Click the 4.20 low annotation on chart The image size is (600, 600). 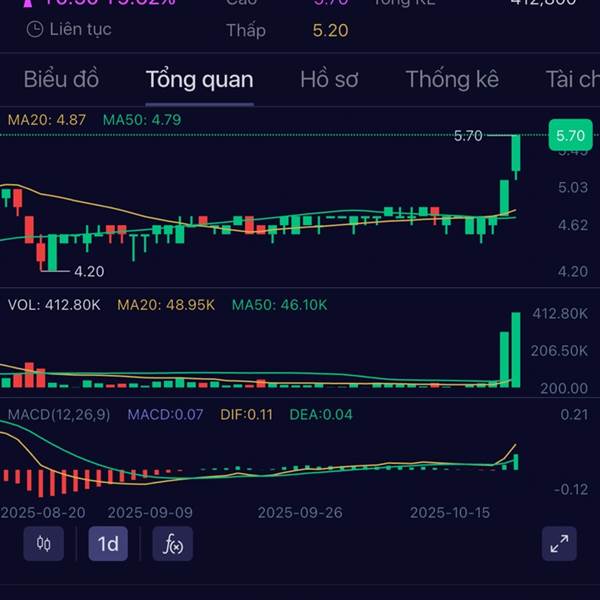(89, 272)
